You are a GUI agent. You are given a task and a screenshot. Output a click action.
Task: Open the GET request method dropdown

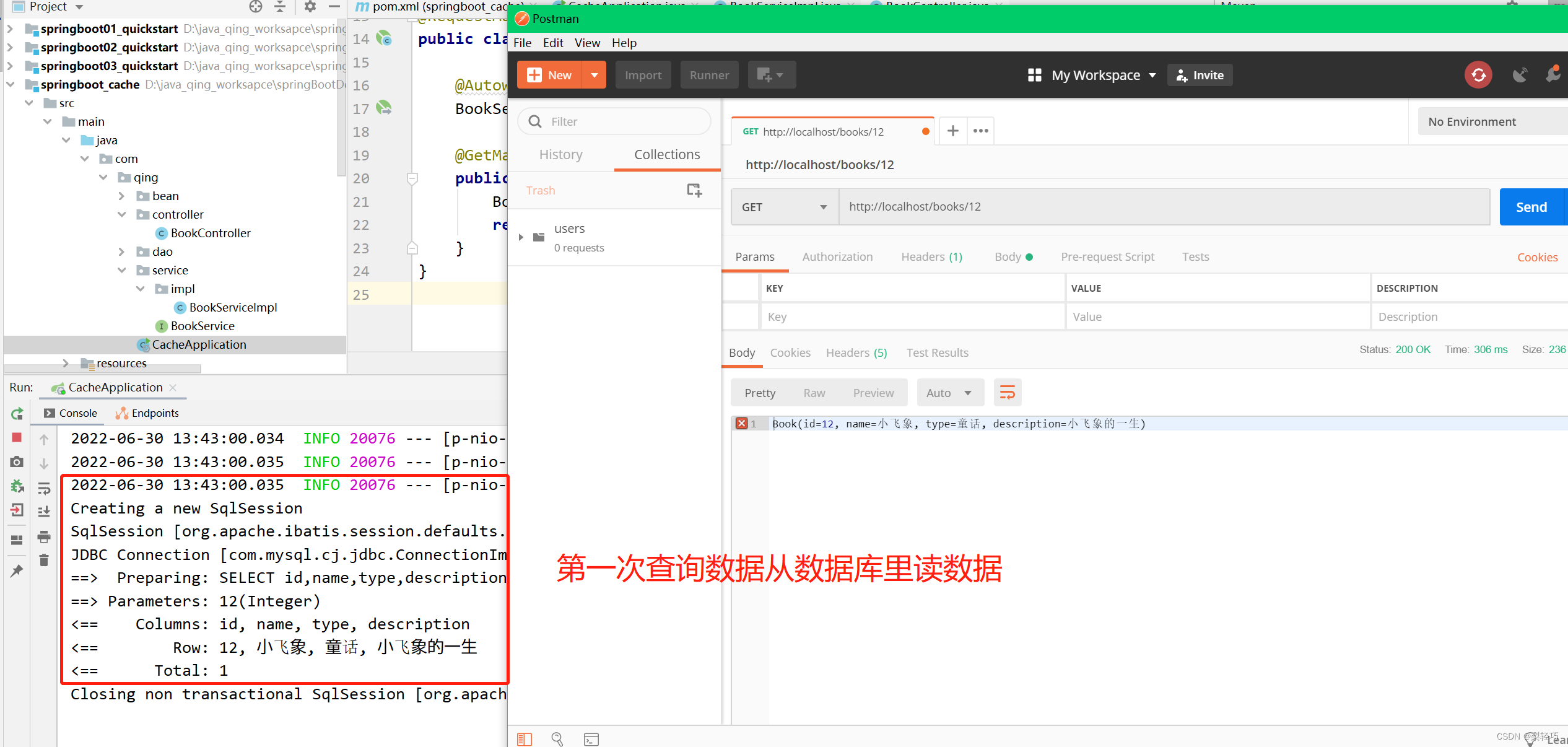point(783,206)
